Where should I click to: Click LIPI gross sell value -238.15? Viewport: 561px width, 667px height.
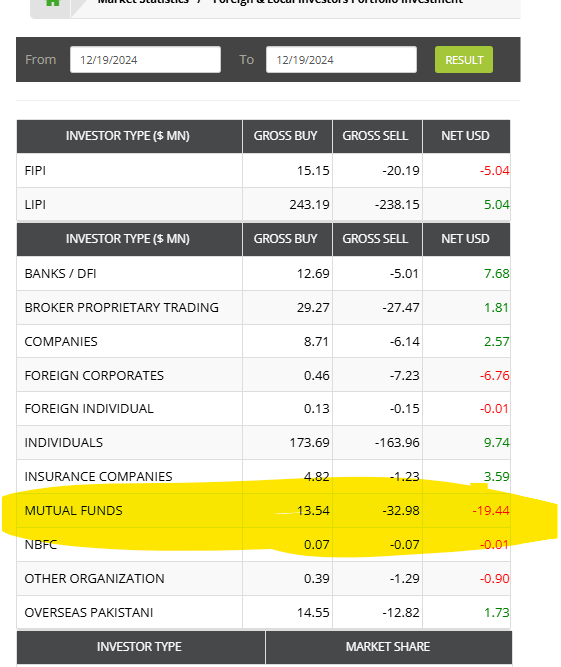point(397,205)
